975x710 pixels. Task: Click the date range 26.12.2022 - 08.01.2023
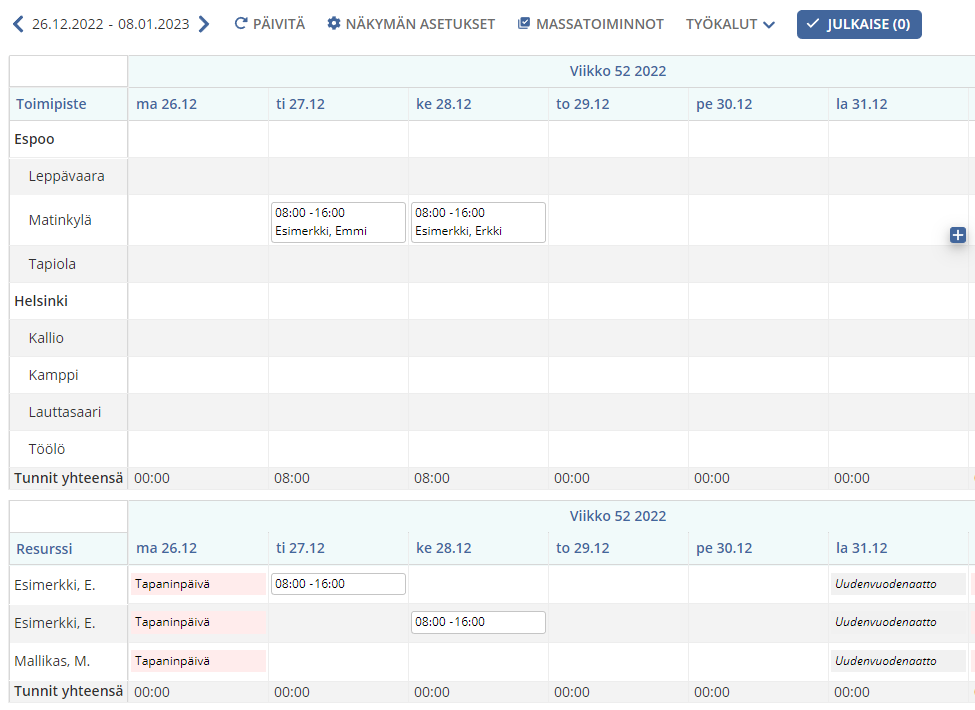(x=110, y=24)
